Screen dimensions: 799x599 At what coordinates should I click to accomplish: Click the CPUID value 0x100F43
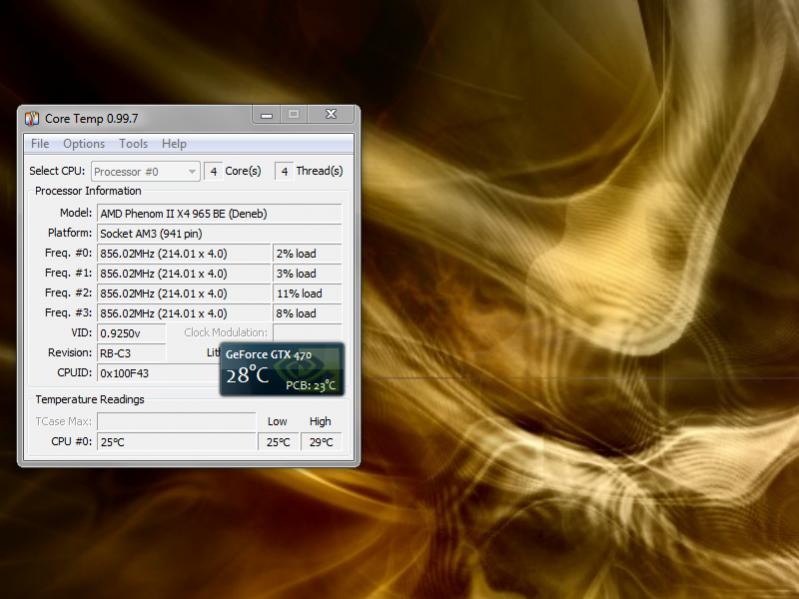tap(158, 373)
